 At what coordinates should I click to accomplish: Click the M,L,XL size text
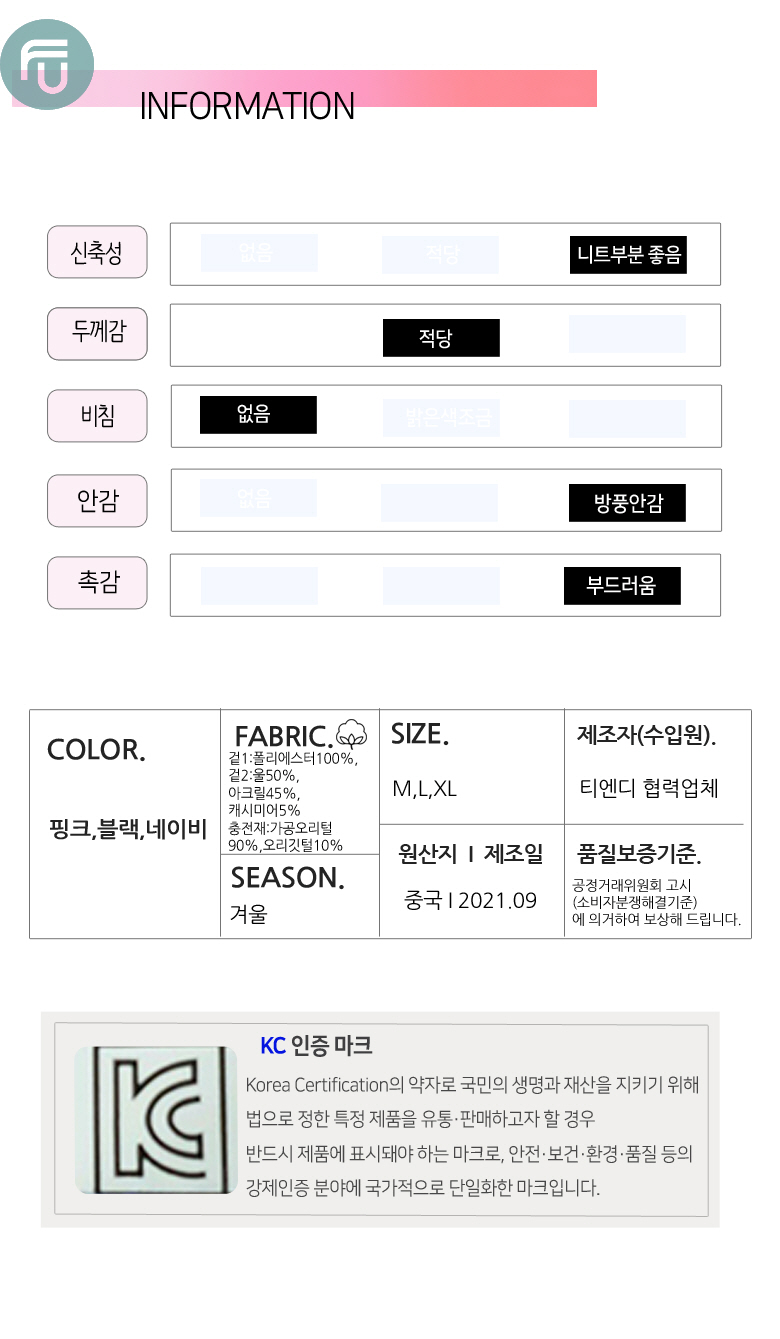(424, 789)
